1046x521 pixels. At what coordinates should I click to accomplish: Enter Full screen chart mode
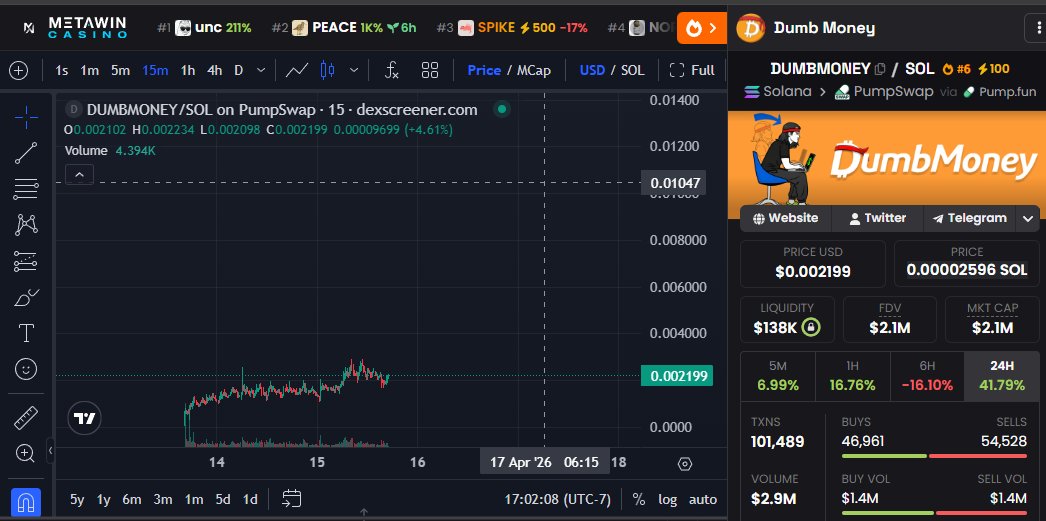click(692, 70)
